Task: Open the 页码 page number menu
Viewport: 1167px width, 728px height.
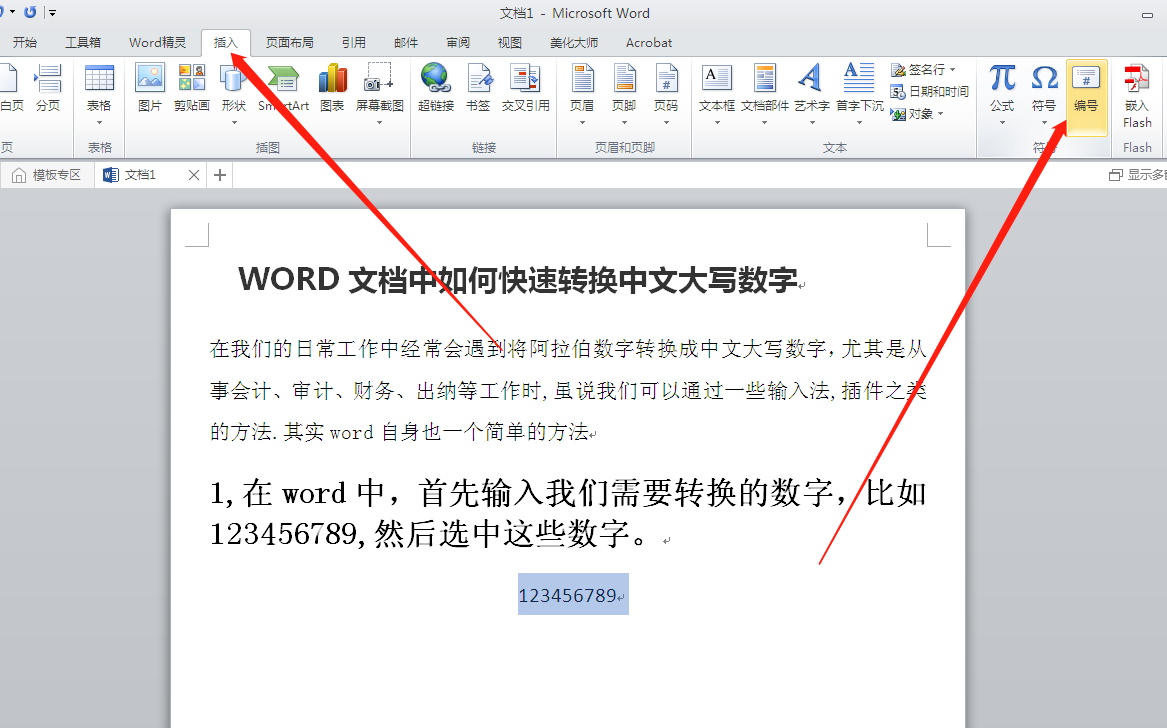Action: tap(666, 94)
